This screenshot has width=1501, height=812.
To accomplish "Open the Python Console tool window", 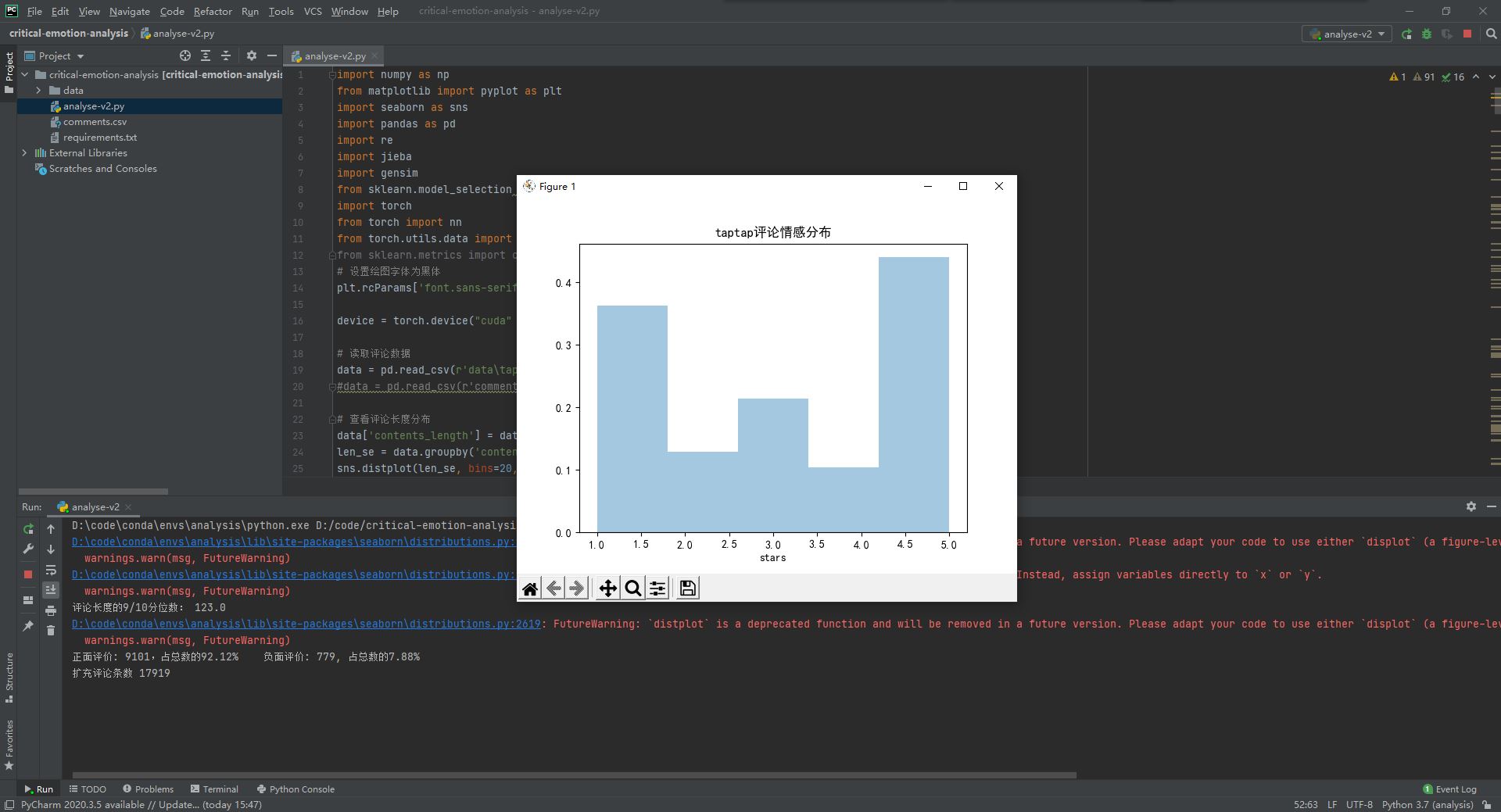I will (296, 789).
